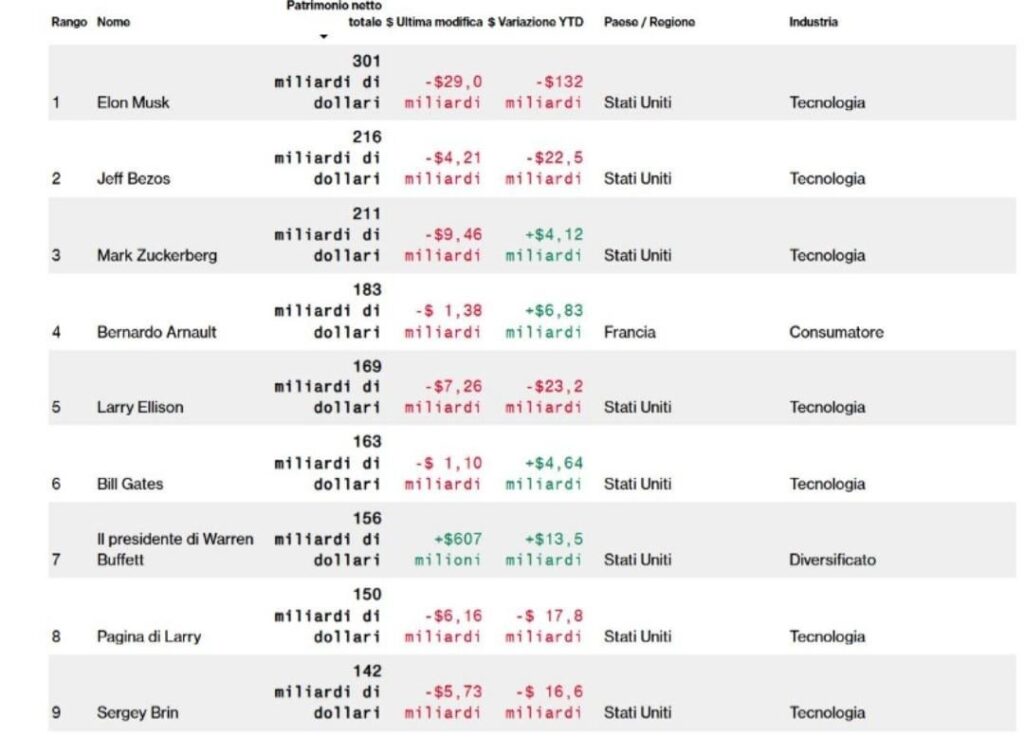Open Sergey Brin's profile link
The width and height of the screenshot is (1024, 737).
[x=137, y=713]
